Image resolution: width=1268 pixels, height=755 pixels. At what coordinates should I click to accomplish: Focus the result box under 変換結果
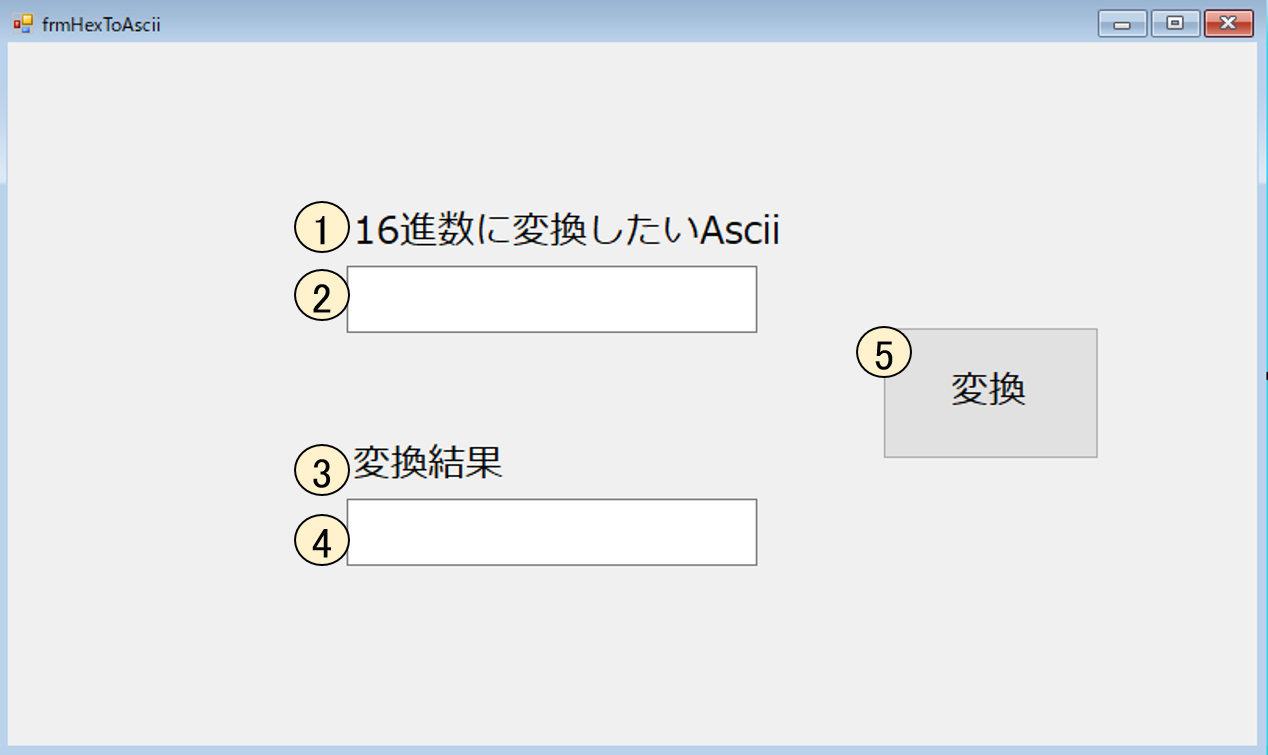[552, 532]
